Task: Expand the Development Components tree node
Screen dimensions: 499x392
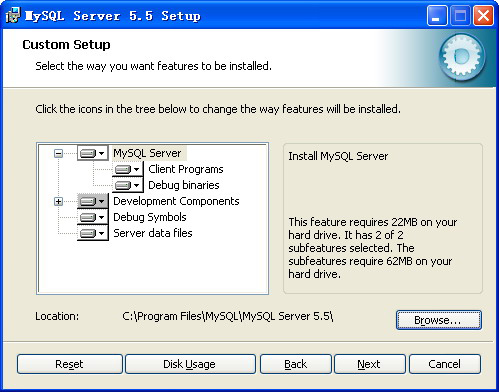Action: tap(58, 201)
